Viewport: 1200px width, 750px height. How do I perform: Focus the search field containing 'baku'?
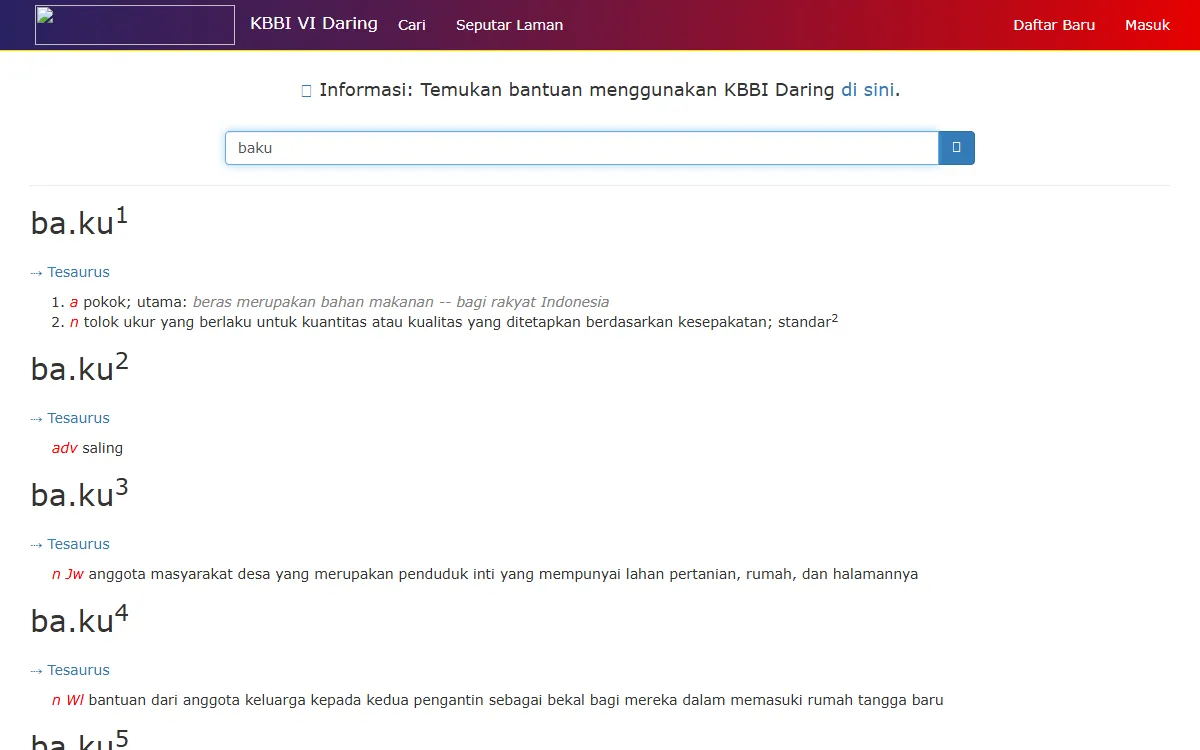[582, 148]
